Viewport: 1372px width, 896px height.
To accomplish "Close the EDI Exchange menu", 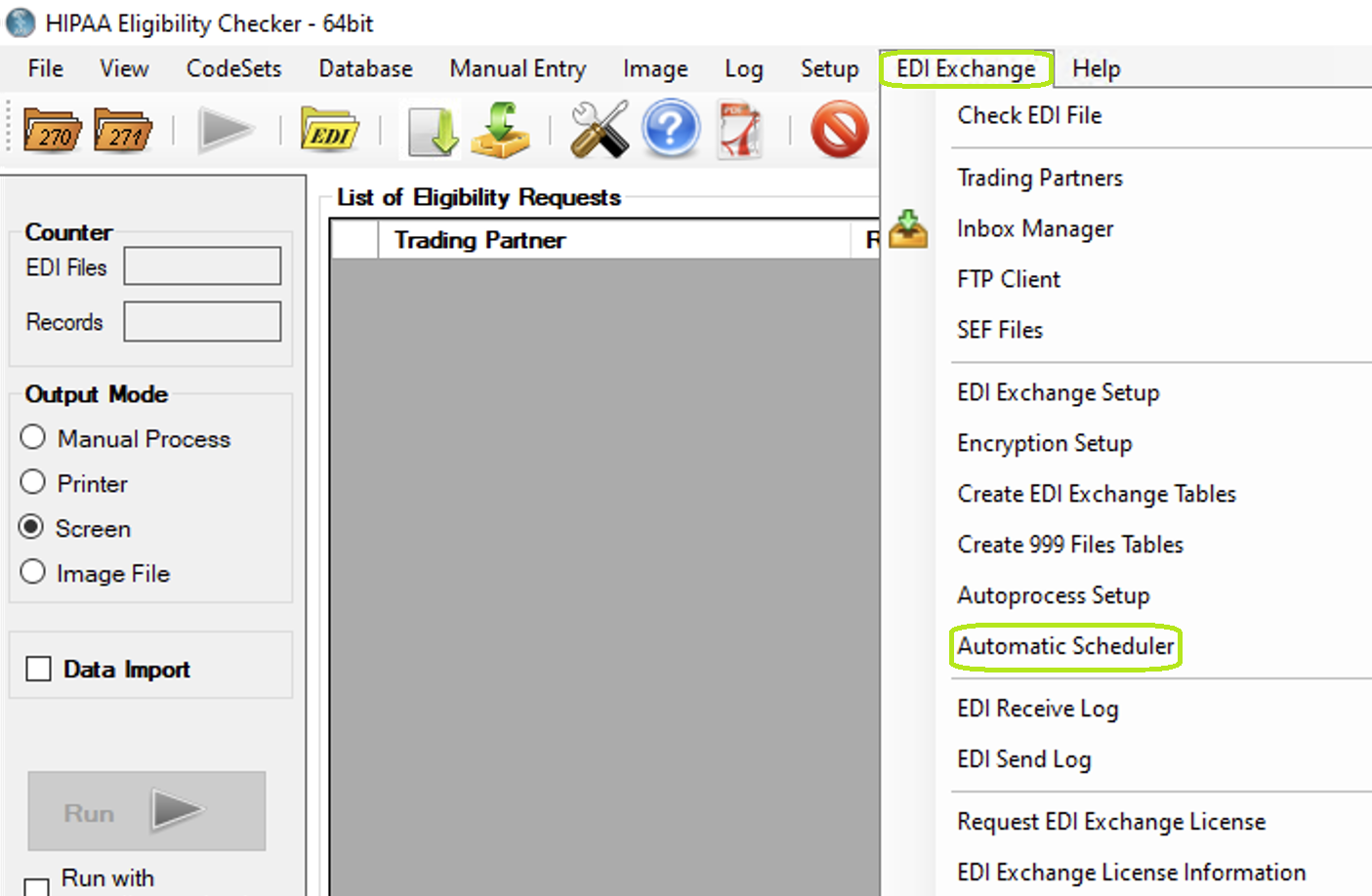I will [x=966, y=68].
